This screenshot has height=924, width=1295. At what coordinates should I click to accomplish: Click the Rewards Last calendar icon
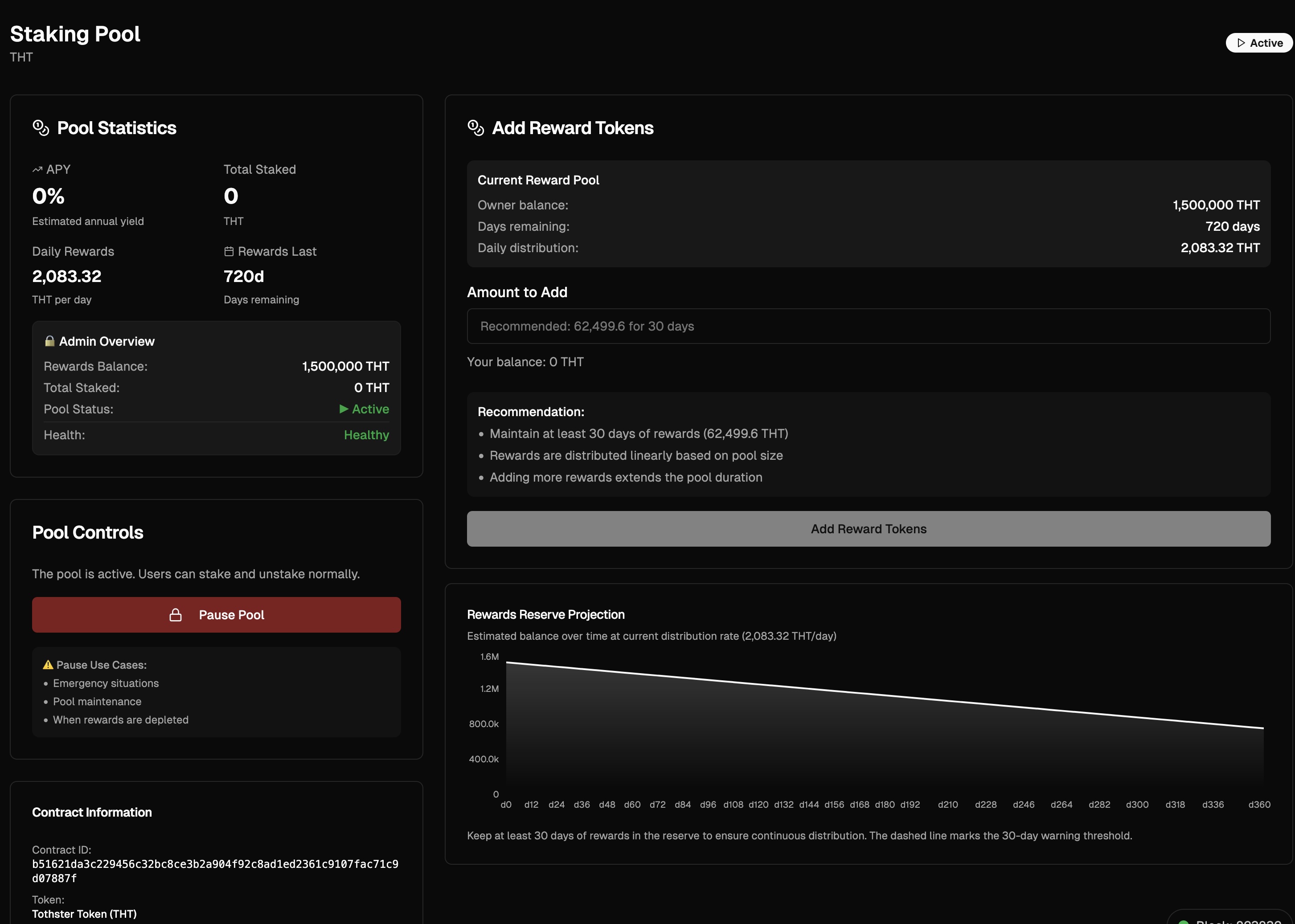click(x=229, y=251)
